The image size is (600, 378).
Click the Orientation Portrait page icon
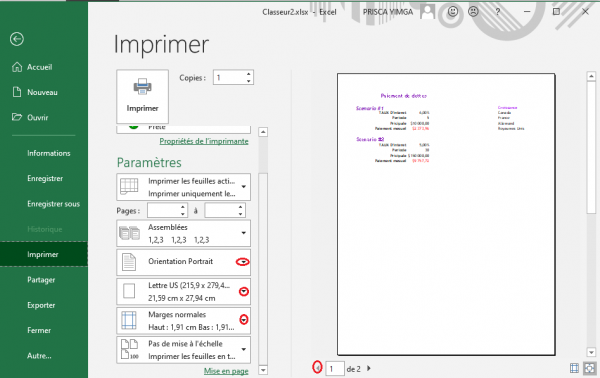pos(129,262)
